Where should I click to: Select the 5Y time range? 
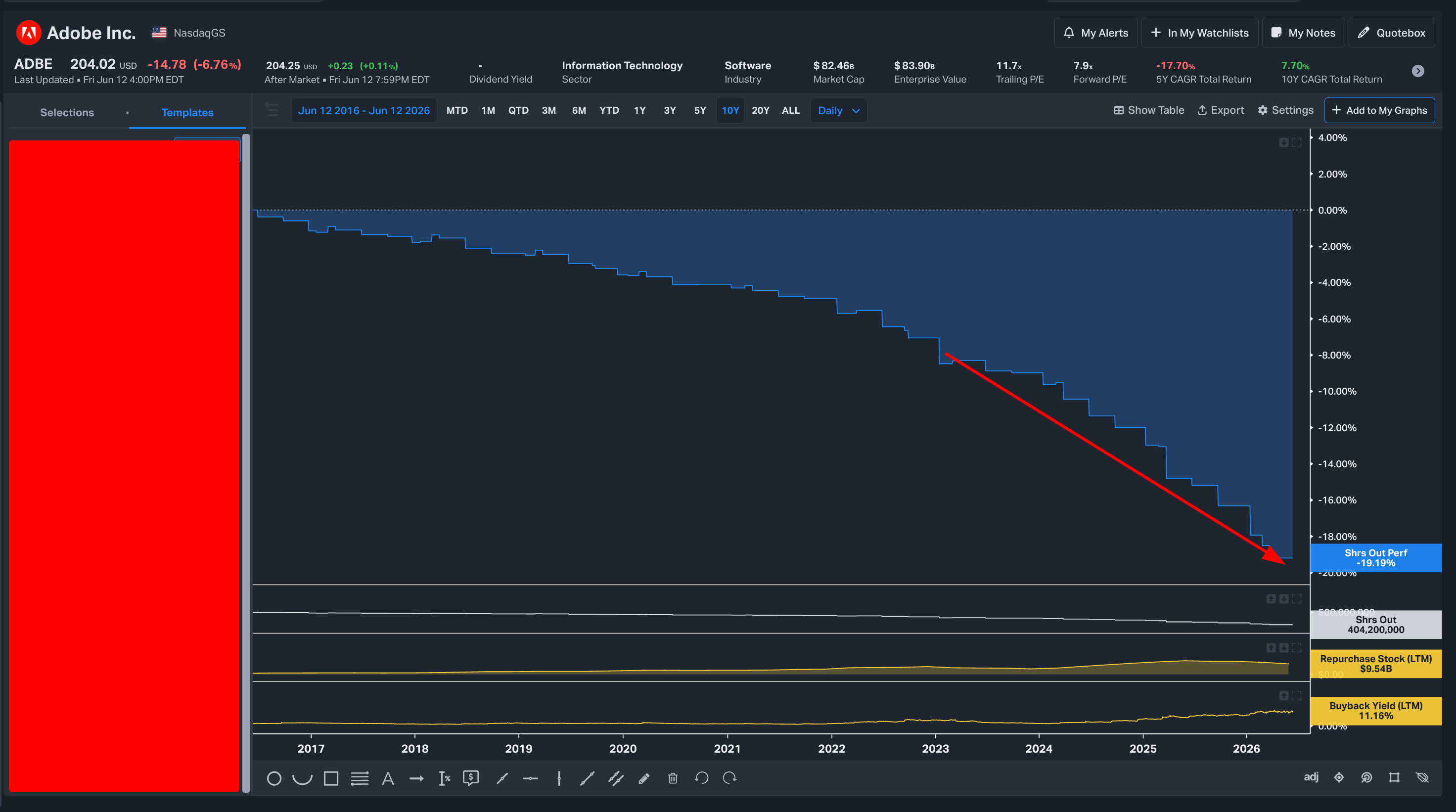700,110
